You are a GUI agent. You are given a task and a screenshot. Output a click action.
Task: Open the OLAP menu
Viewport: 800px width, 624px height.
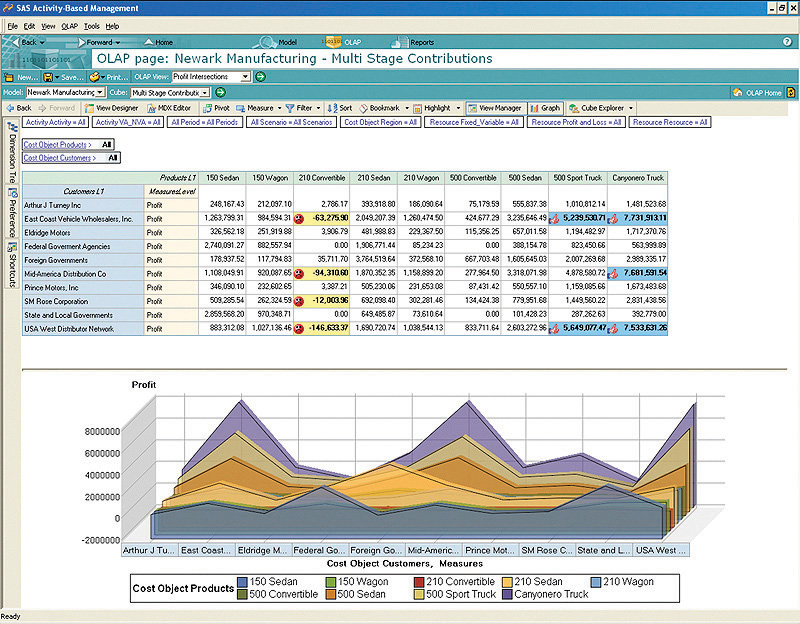click(x=69, y=26)
